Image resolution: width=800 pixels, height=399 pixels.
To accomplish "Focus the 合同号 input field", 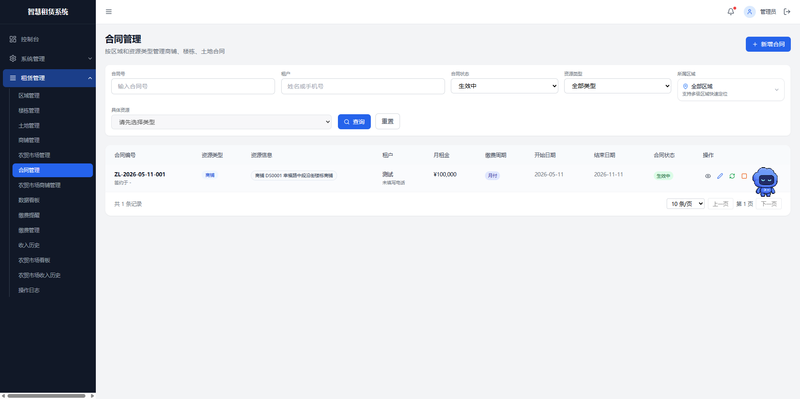I will [x=193, y=86].
